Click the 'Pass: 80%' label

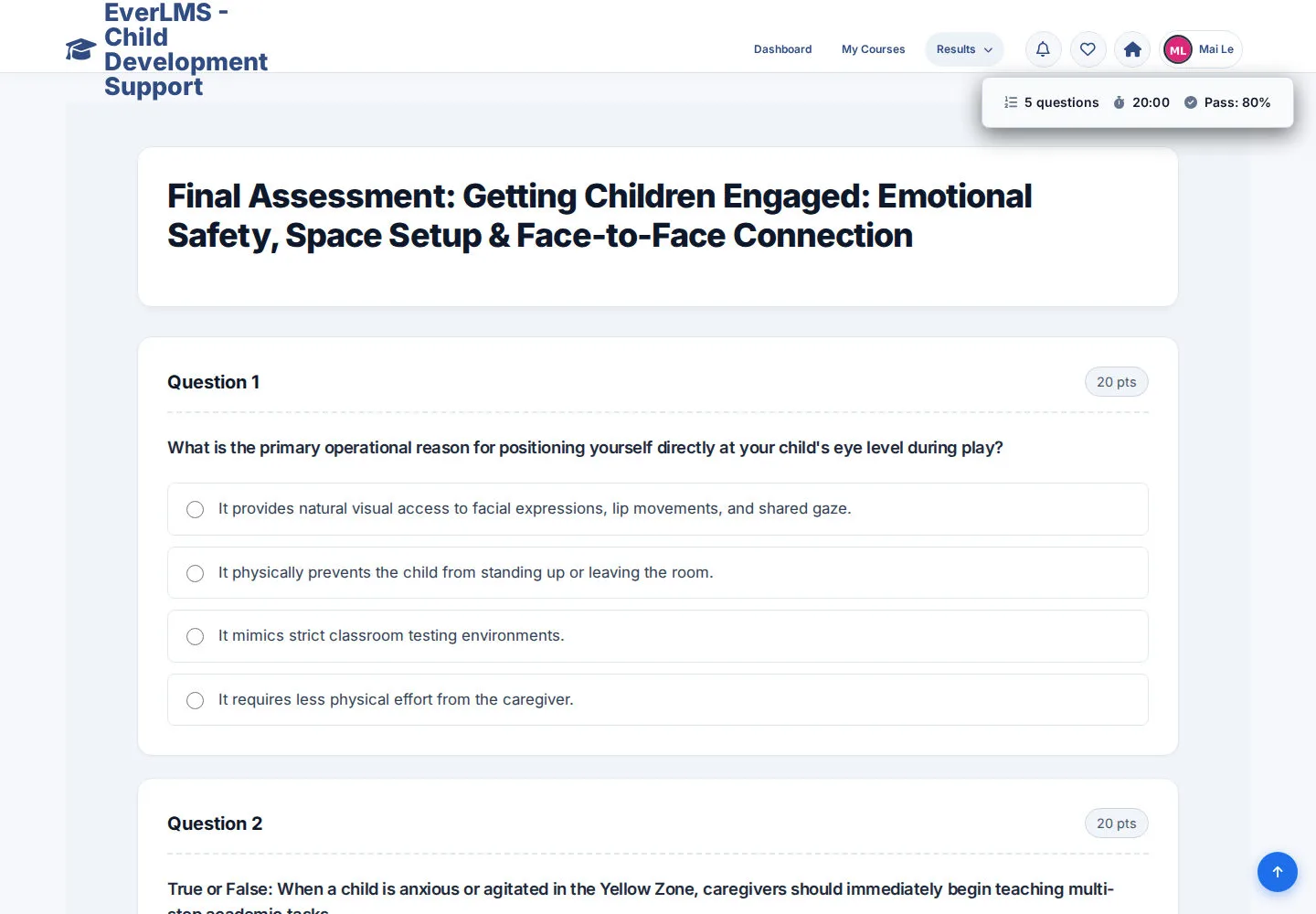pos(1237,102)
